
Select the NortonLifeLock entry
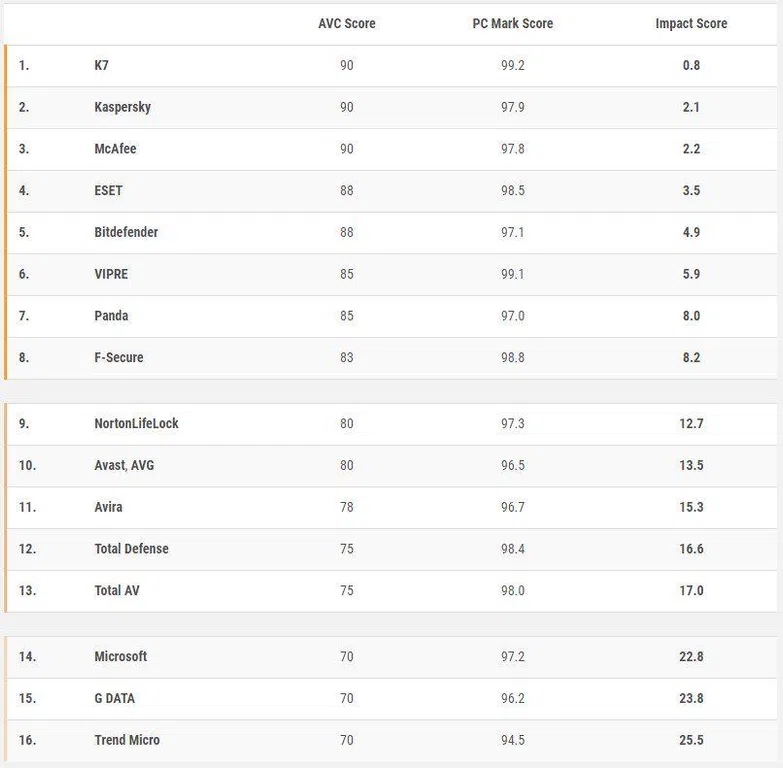136,423
